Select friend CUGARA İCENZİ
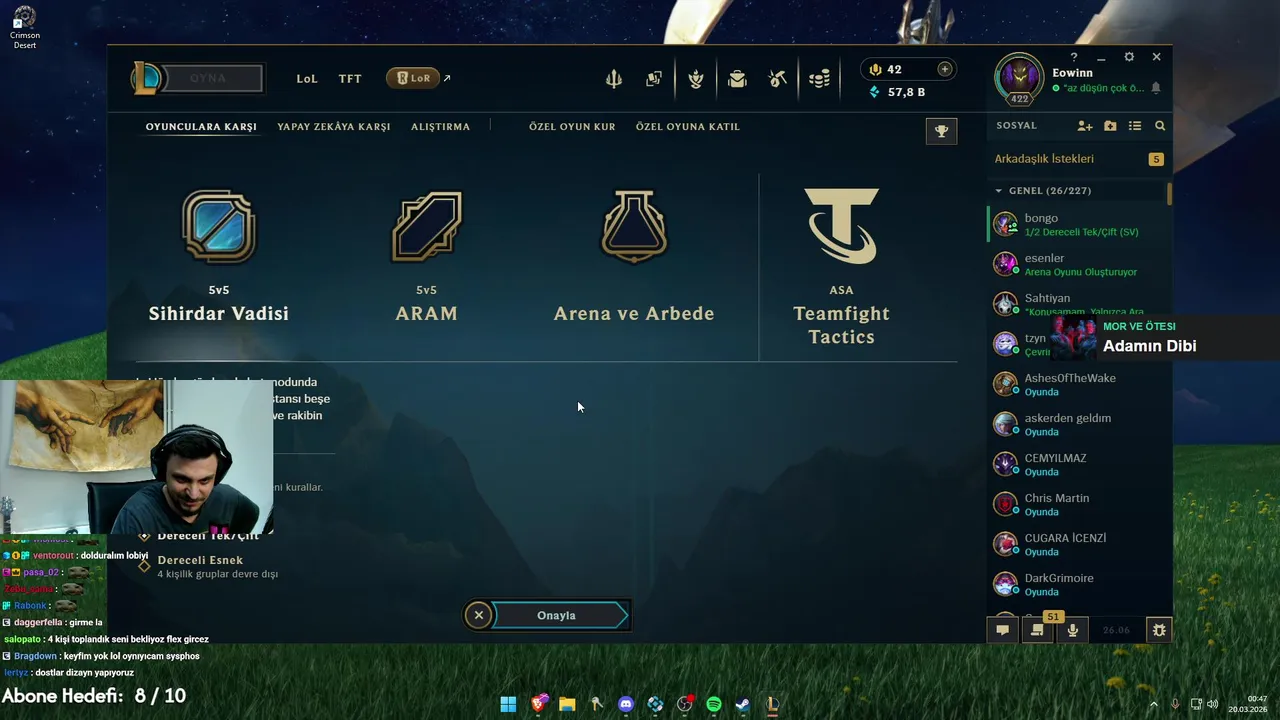 click(1077, 544)
